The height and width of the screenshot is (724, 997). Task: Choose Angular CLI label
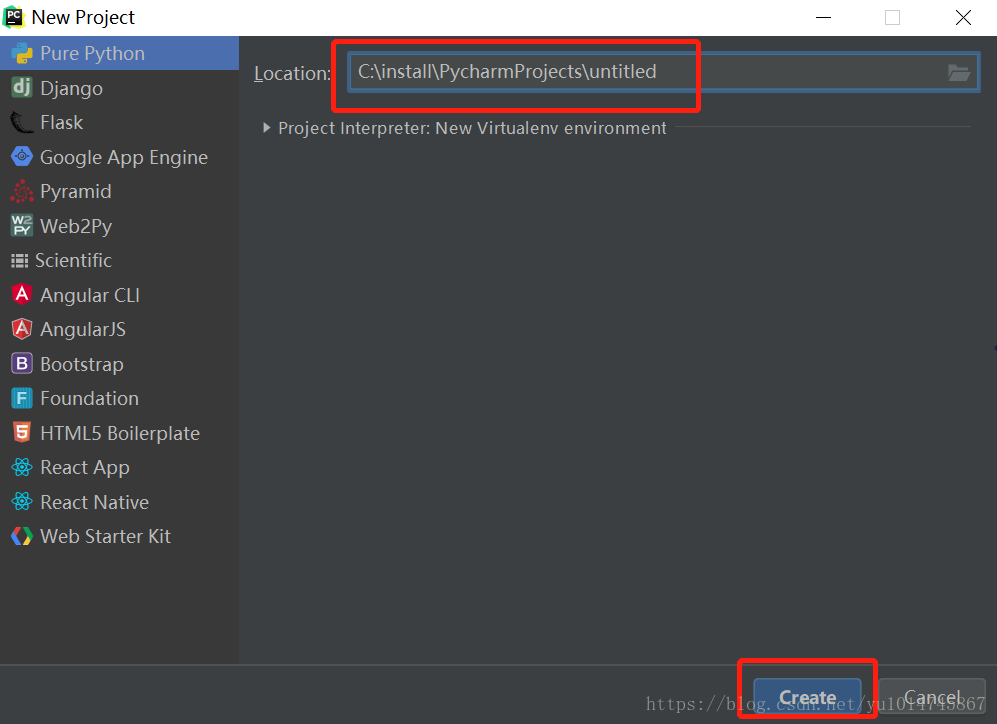[x=90, y=295]
